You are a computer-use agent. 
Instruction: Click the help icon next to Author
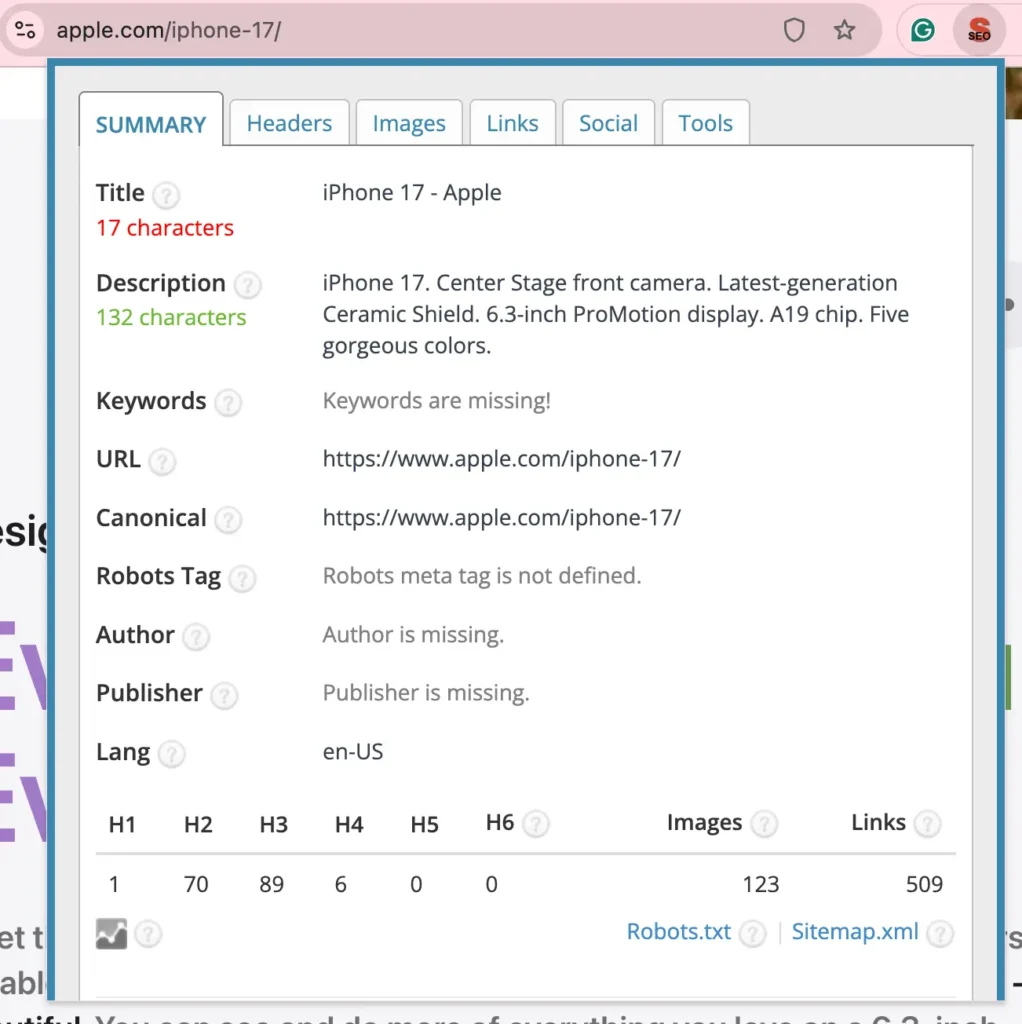pos(196,637)
